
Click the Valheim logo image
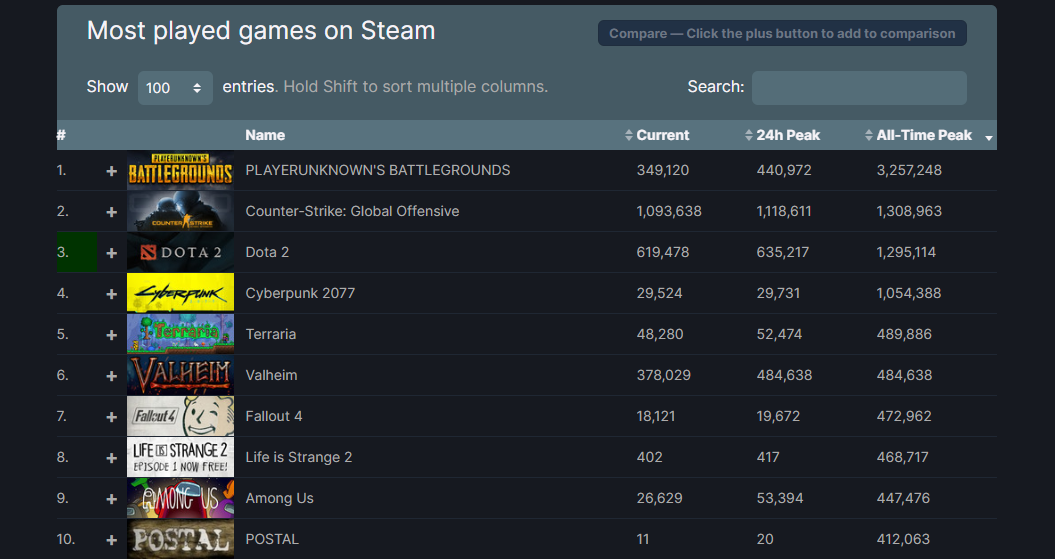180,375
